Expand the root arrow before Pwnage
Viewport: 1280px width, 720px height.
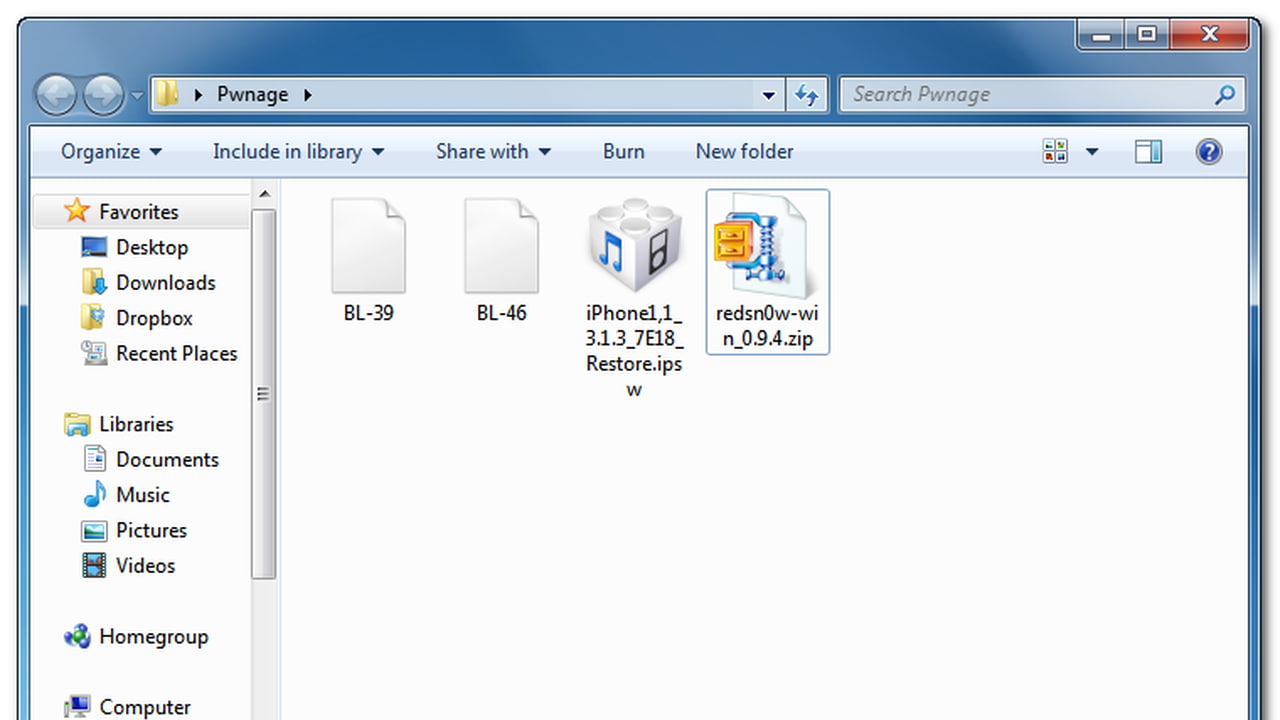point(198,95)
